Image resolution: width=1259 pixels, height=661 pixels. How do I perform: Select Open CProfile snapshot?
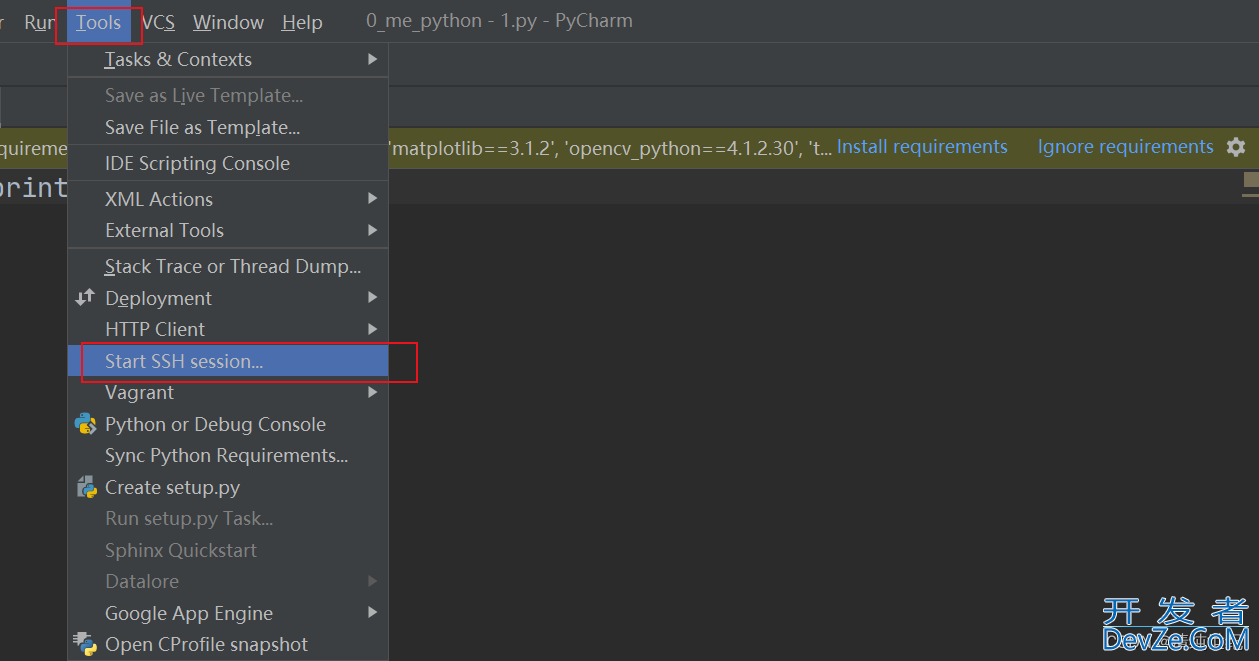coord(228,644)
